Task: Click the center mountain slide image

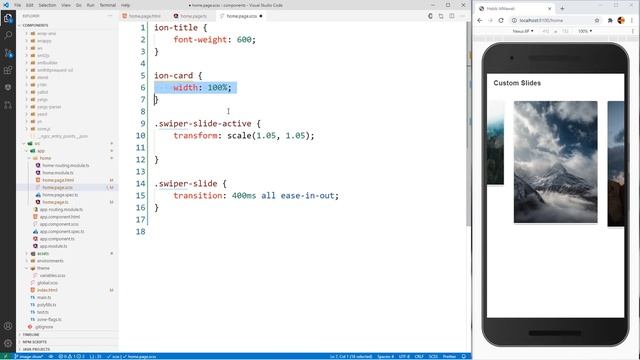Action: tap(556, 162)
